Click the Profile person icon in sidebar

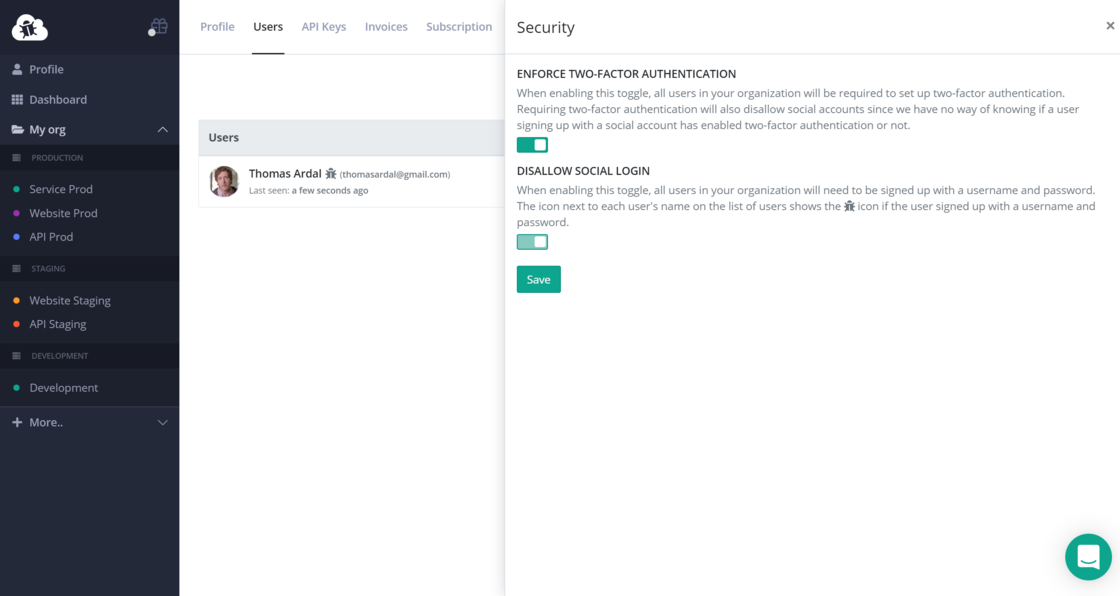pyautogui.click(x=17, y=69)
